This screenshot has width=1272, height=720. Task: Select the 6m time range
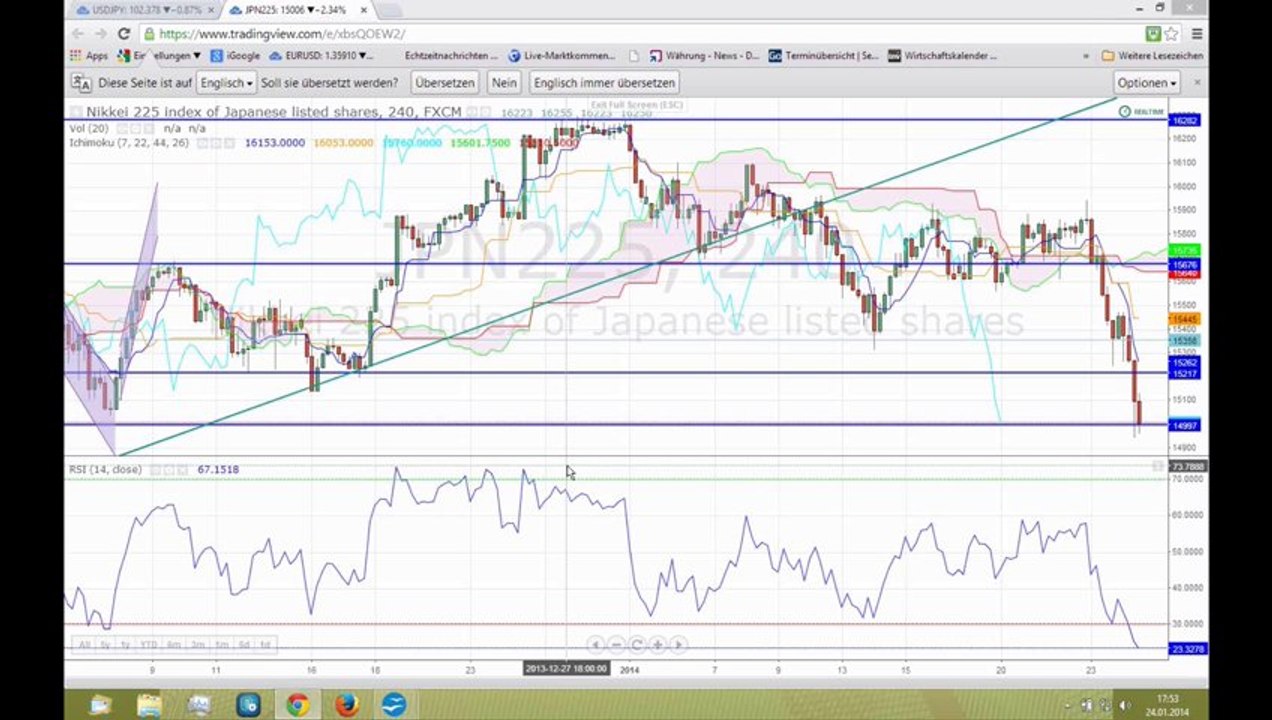pos(174,645)
